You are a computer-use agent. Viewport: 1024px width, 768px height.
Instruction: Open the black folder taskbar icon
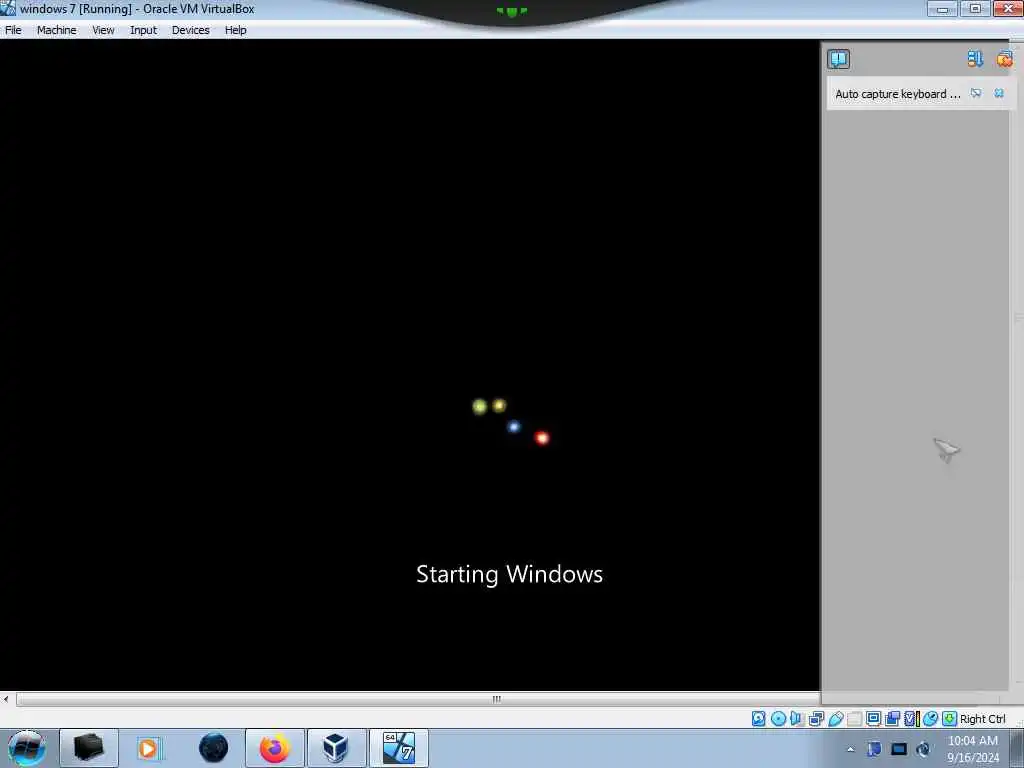[89, 748]
